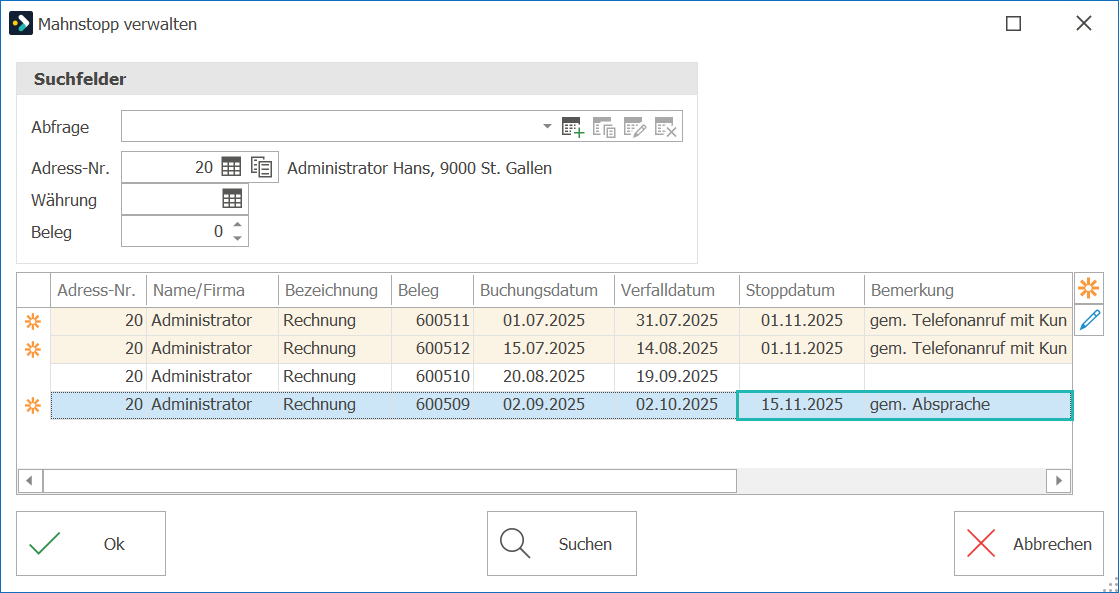Sort by the Name/Firma column header

click(x=213, y=290)
